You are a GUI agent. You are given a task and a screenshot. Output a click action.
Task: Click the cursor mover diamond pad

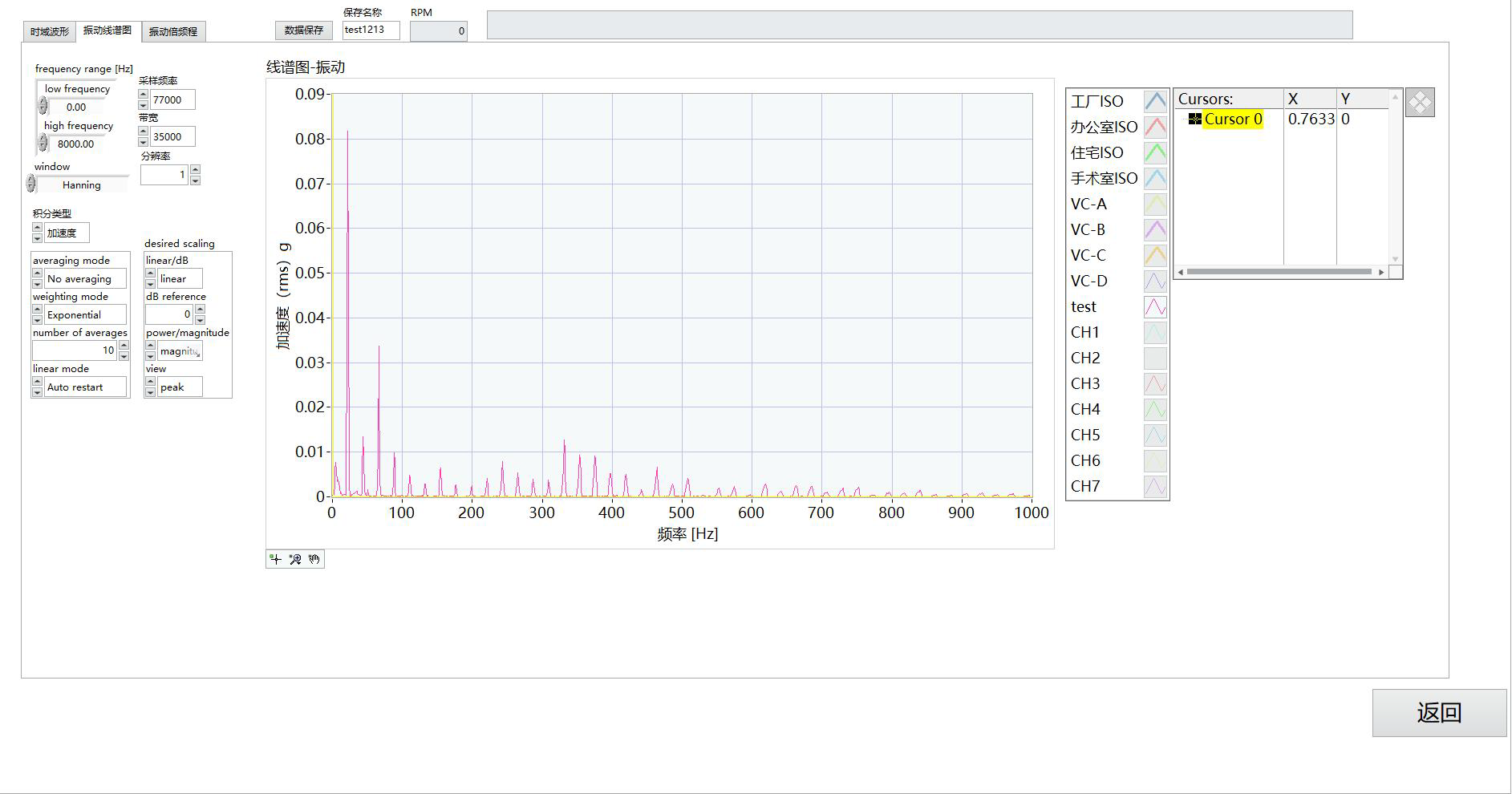pyautogui.click(x=1420, y=103)
